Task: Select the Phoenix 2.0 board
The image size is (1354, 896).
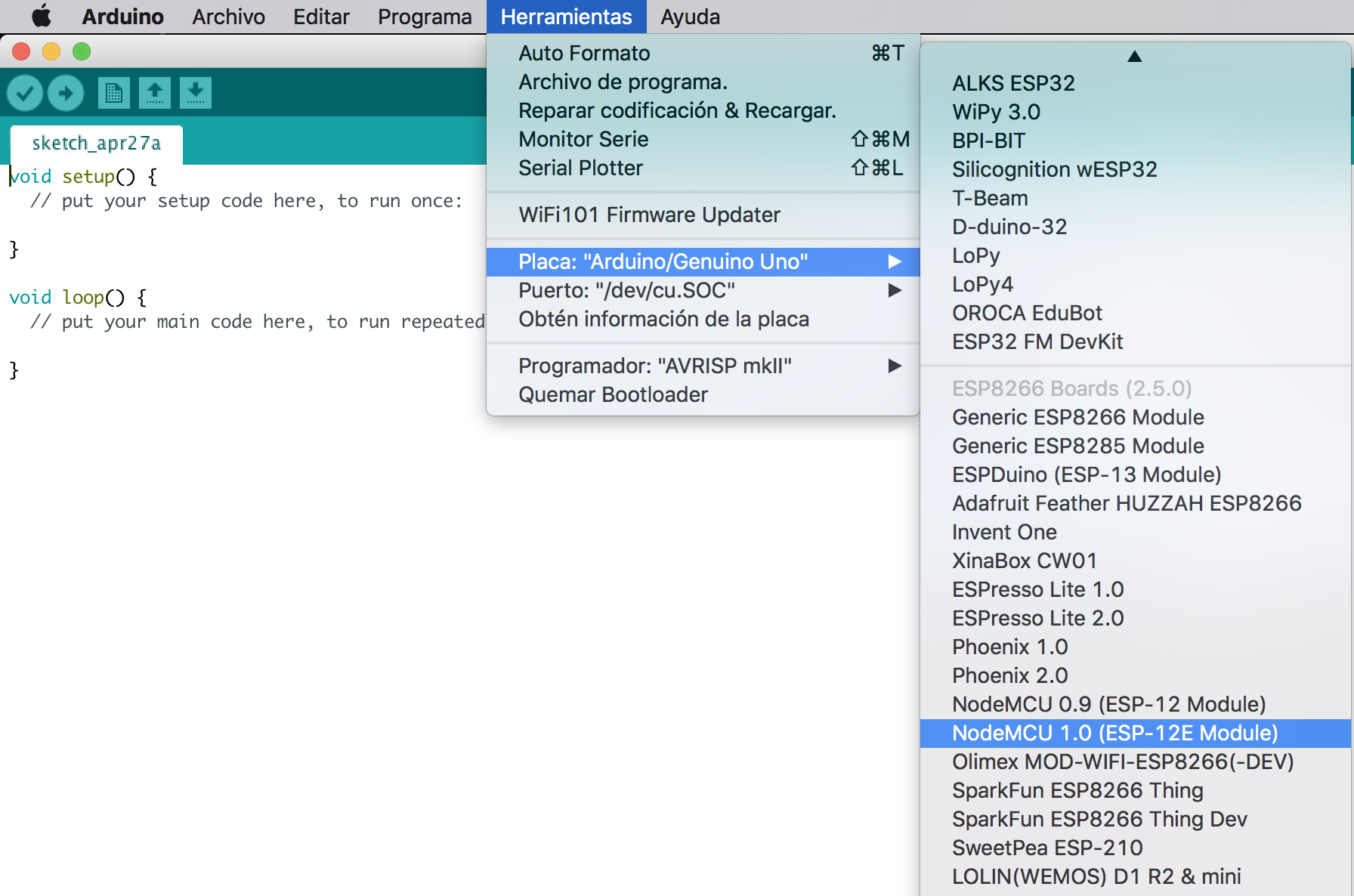Action: click(x=1136, y=675)
